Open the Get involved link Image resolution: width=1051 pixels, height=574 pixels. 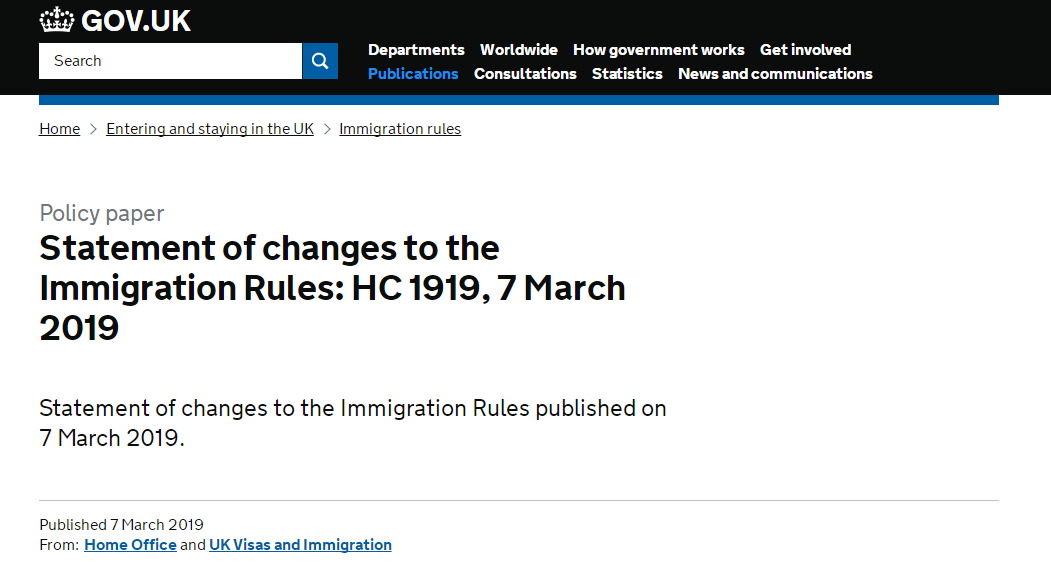(805, 50)
